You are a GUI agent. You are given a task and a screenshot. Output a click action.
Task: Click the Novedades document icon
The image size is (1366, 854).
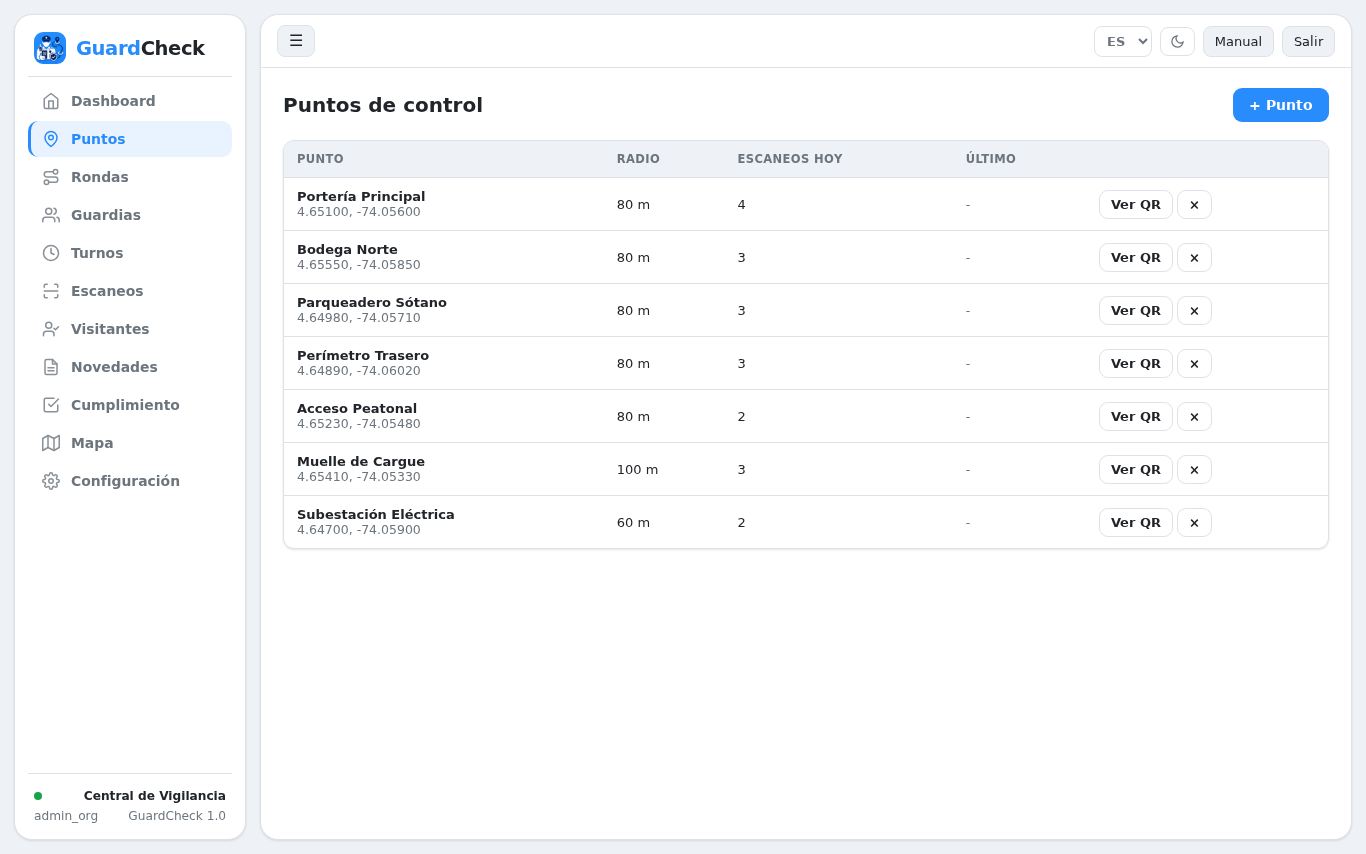point(51,367)
